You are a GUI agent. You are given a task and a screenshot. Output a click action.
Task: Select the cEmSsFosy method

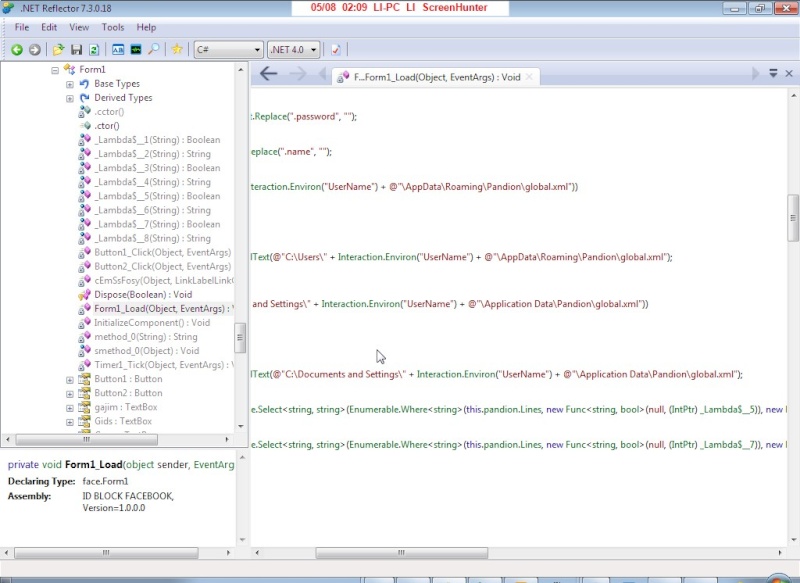164,281
